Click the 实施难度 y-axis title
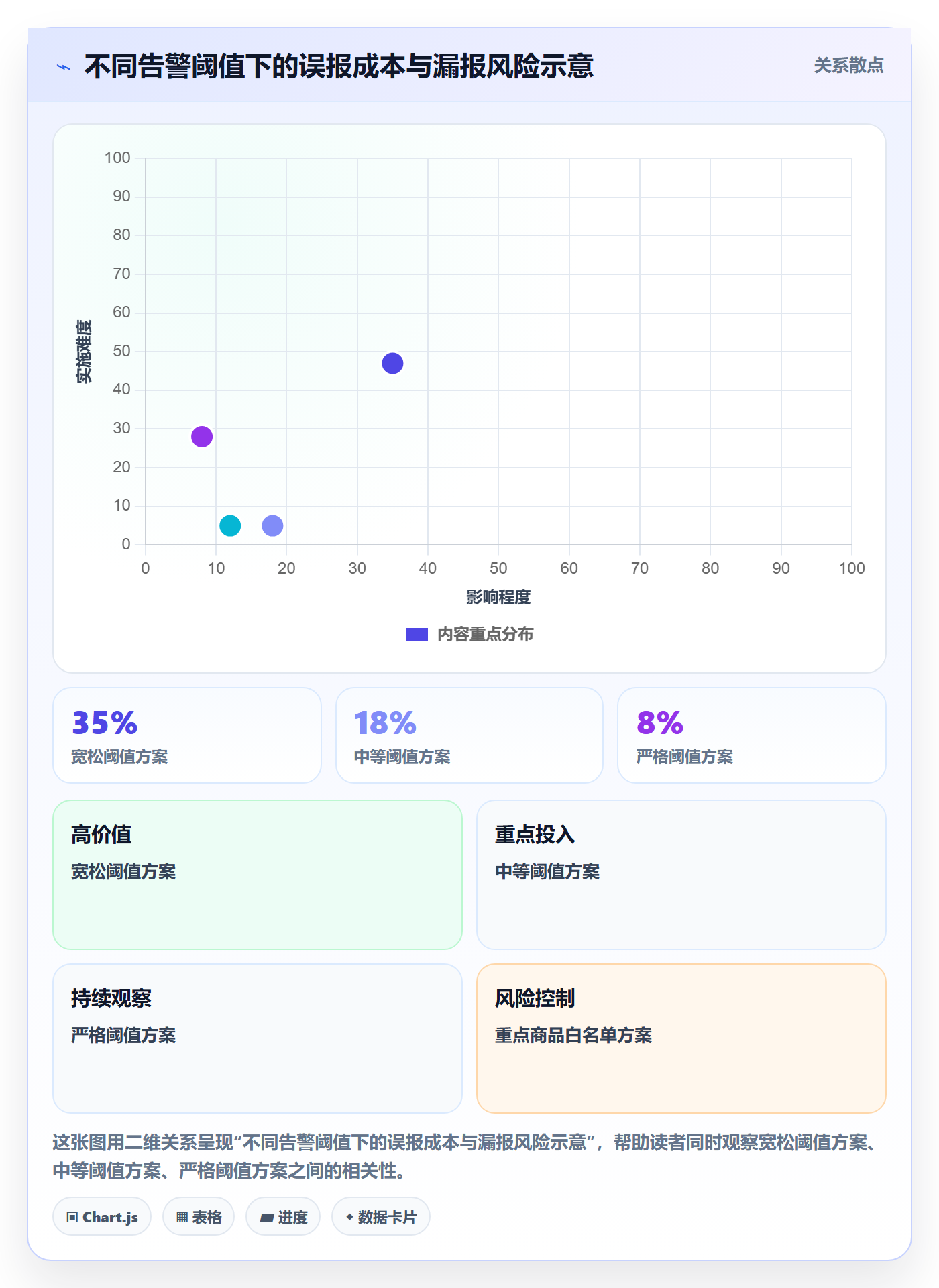This screenshot has width=939, height=1288. (84, 352)
